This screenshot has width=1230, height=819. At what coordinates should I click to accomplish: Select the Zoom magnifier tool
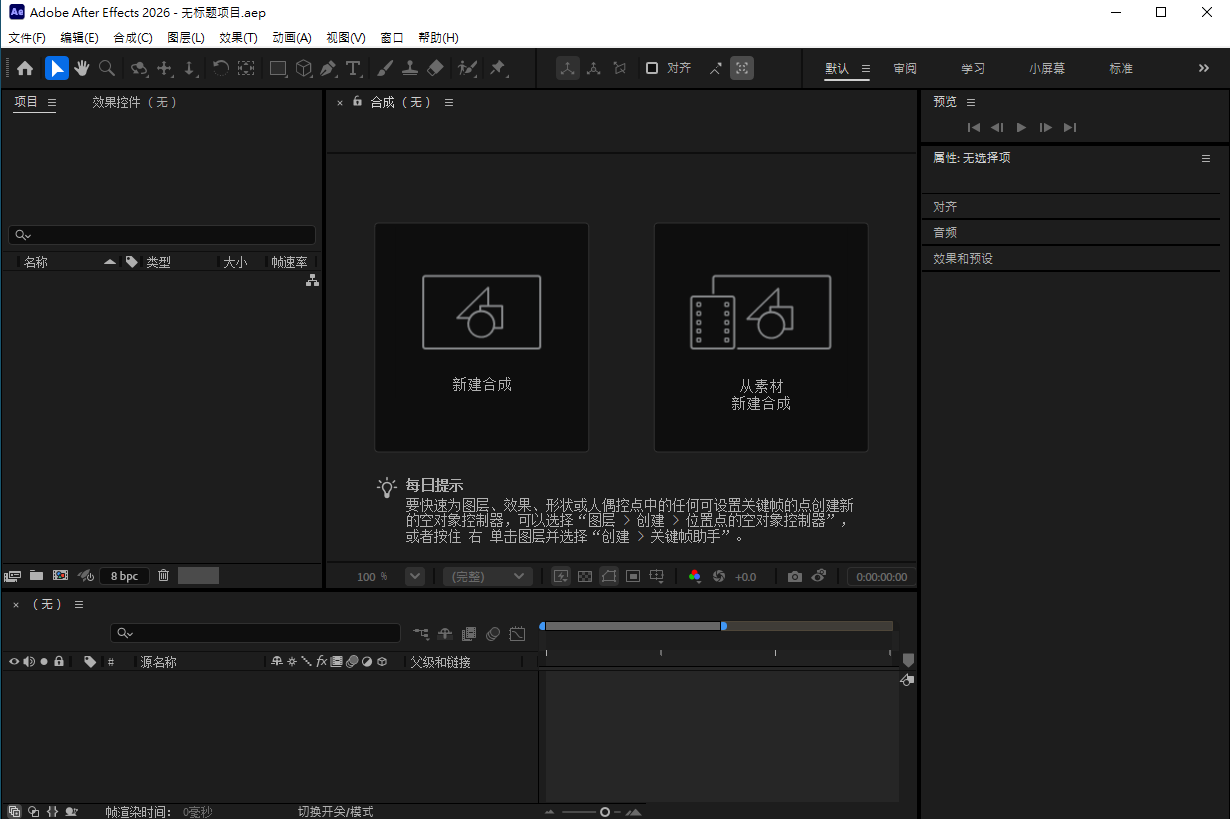click(107, 68)
